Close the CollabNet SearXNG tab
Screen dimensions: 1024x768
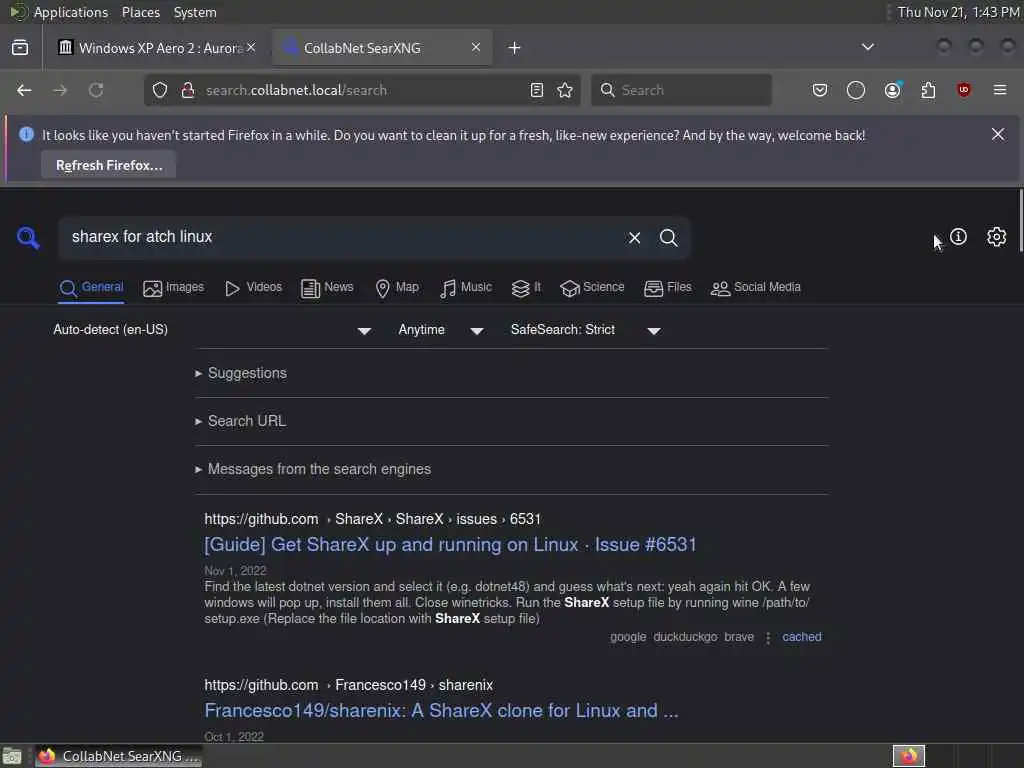click(x=475, y=47)
